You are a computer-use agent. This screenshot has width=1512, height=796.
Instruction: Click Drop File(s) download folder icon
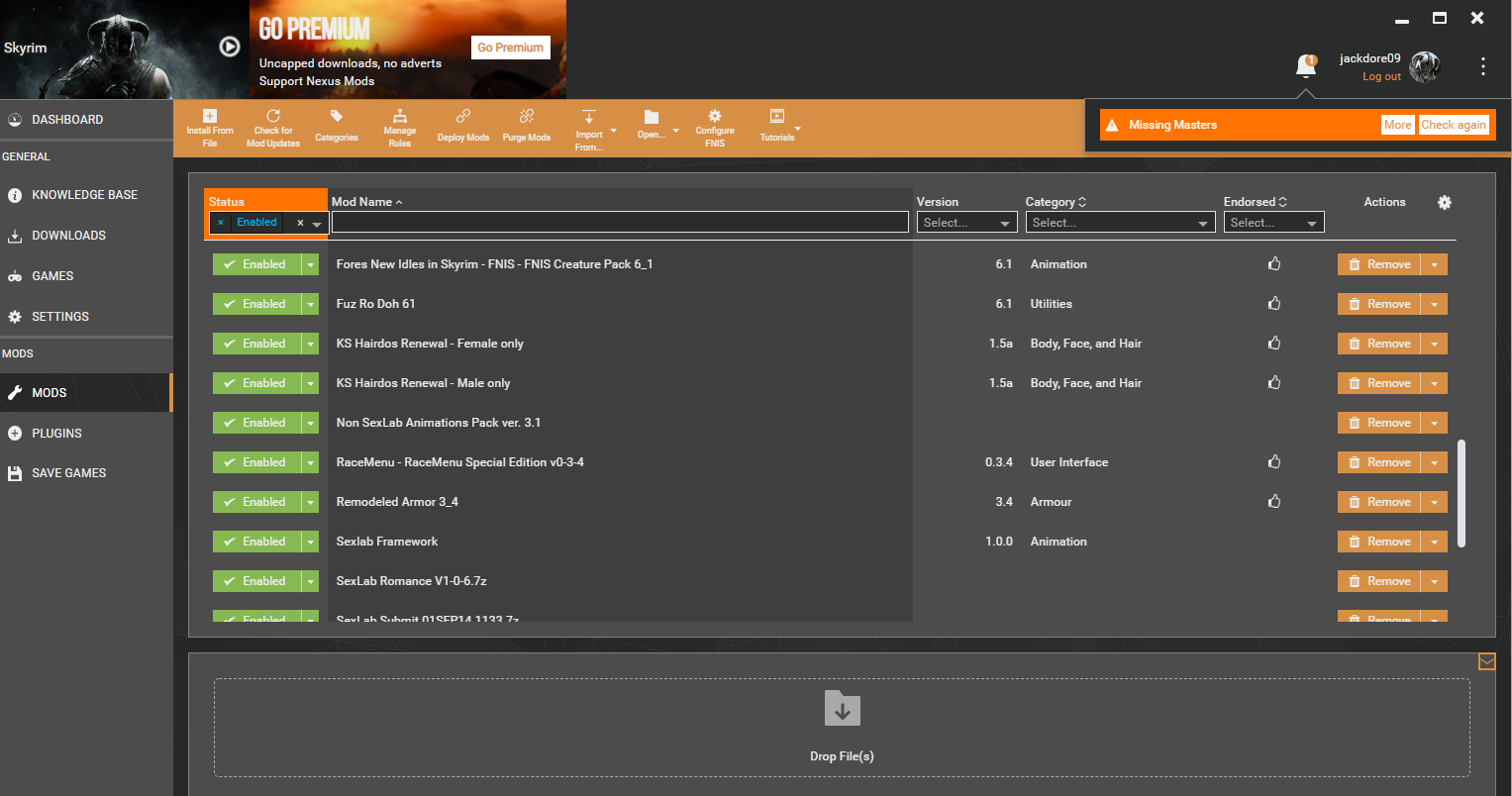click(x=843, y=709)
